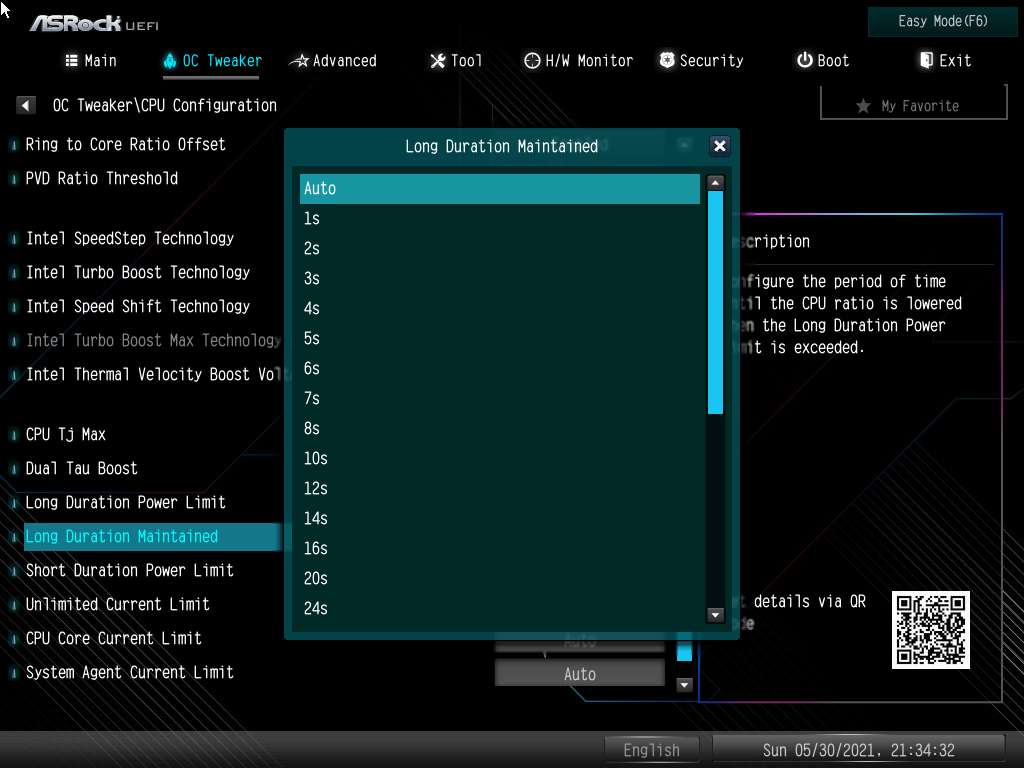Select Unlimited Current Limit setting
The image size is (1024, 768).
(118, 604)
